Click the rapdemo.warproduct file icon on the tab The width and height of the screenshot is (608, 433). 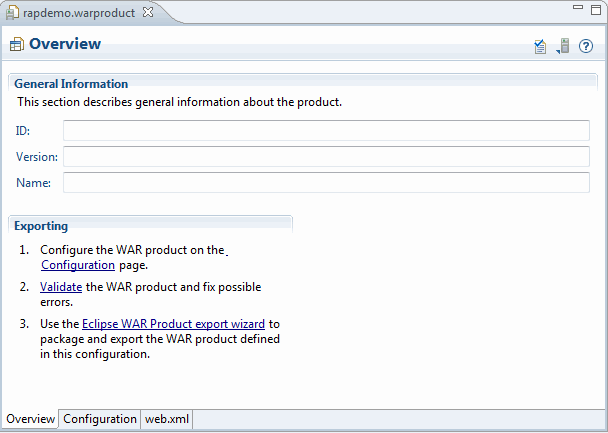[x=12, y=12]
